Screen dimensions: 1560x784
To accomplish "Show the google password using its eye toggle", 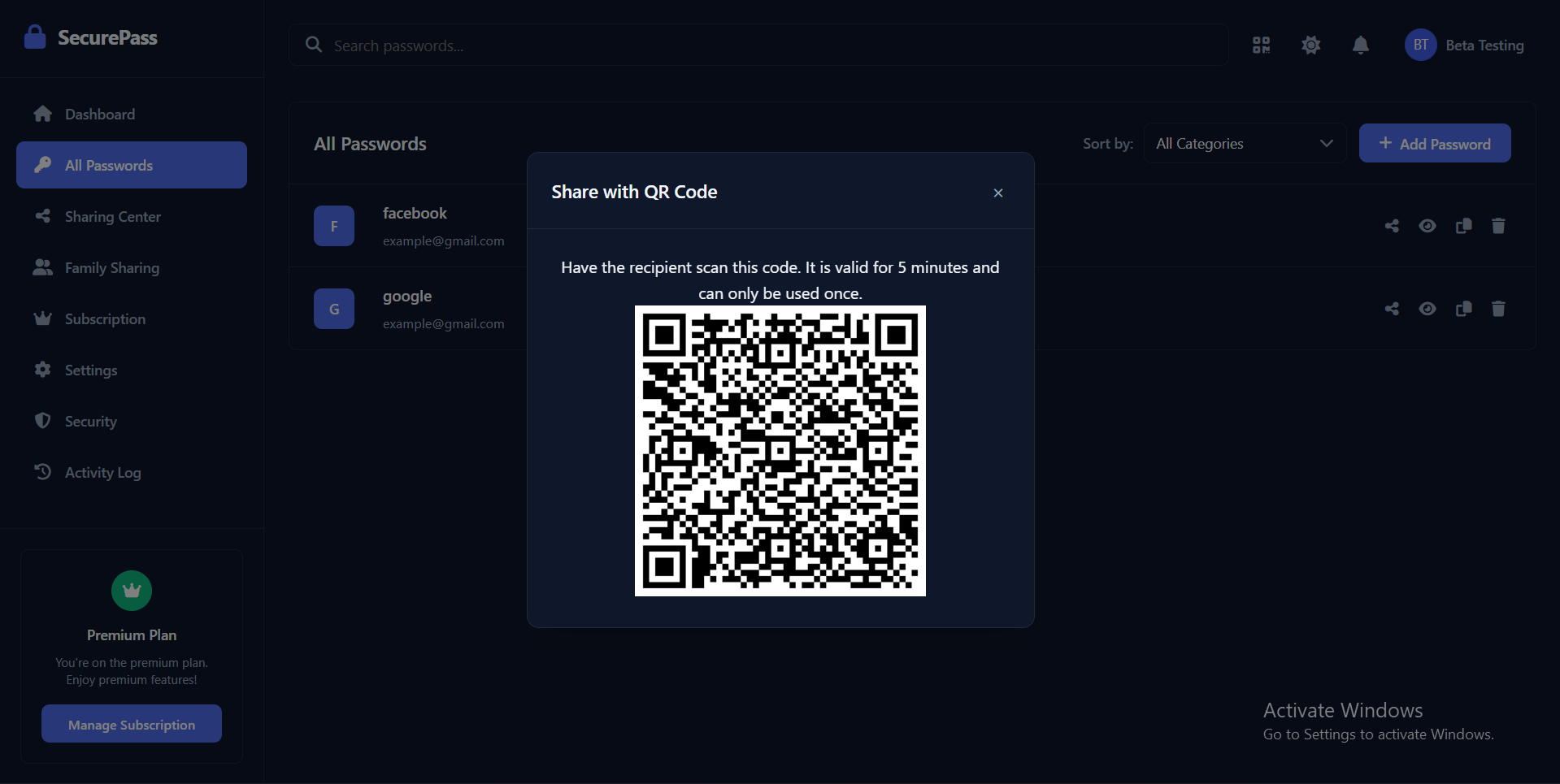I will point(1427,308).
